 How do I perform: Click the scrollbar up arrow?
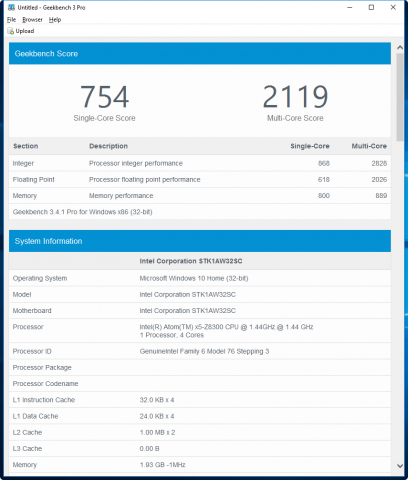click(400, 48)
